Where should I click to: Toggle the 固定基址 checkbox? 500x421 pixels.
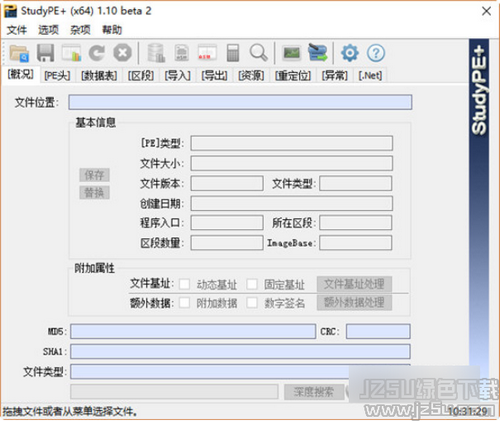[252, 284]
